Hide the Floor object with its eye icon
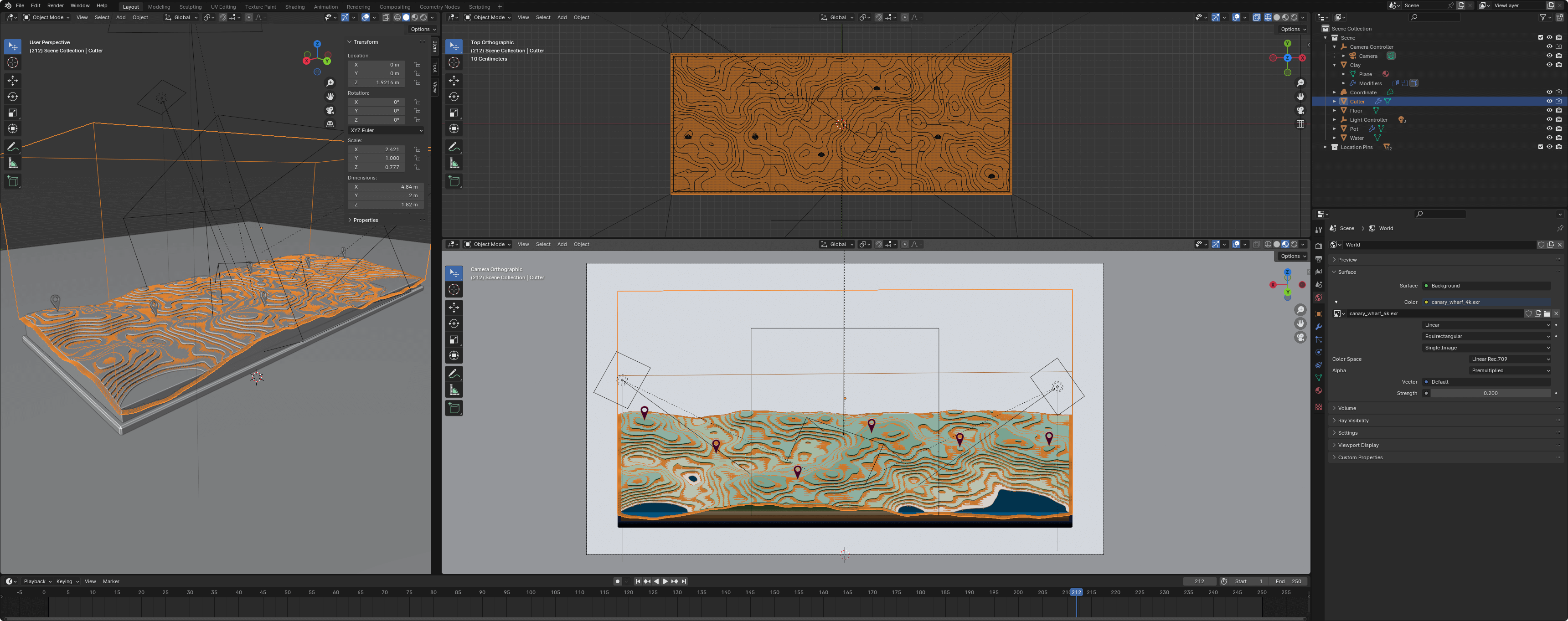The height and width of the screenshot is (621, 1568). coord(1549,111)
